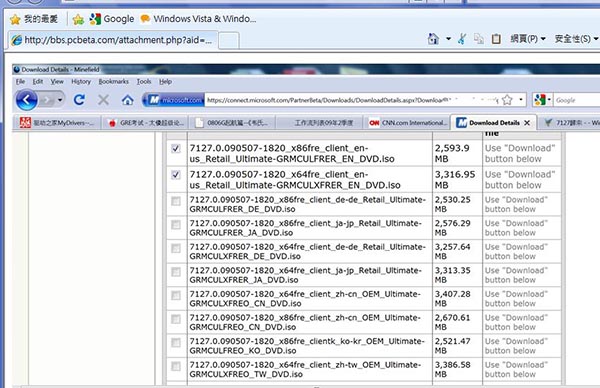Viewport: 600px width, 388px height.
Task: Uncheck the x64fre en-us Retail Ultimate checkbox
Action: 176,175
